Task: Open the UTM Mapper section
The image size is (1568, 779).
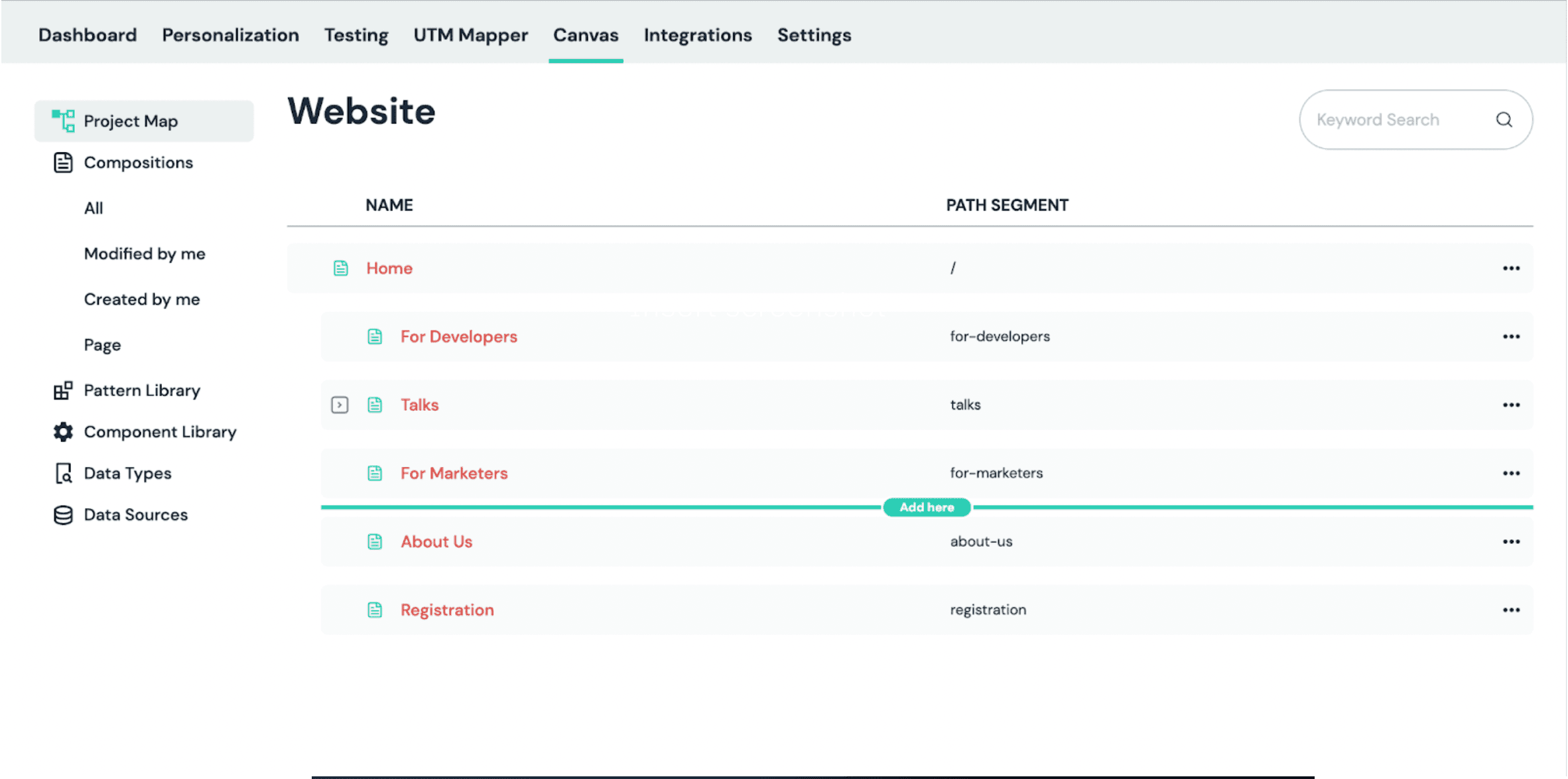Action: click(470, 35)
